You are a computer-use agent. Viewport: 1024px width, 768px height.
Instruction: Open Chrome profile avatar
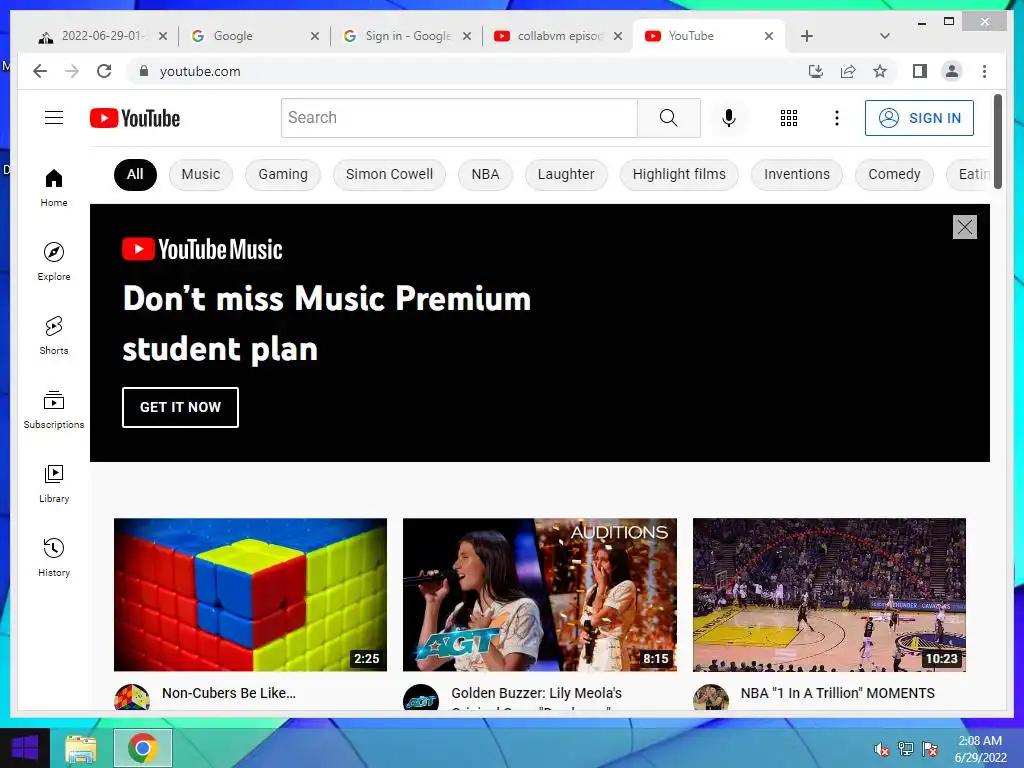click(952, 71)
